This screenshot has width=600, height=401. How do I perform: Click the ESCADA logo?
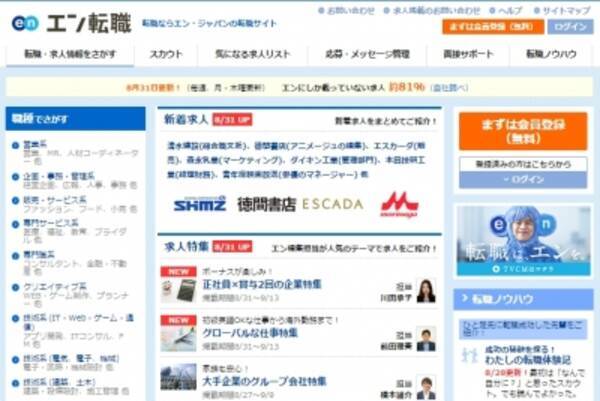coord(333,204)
